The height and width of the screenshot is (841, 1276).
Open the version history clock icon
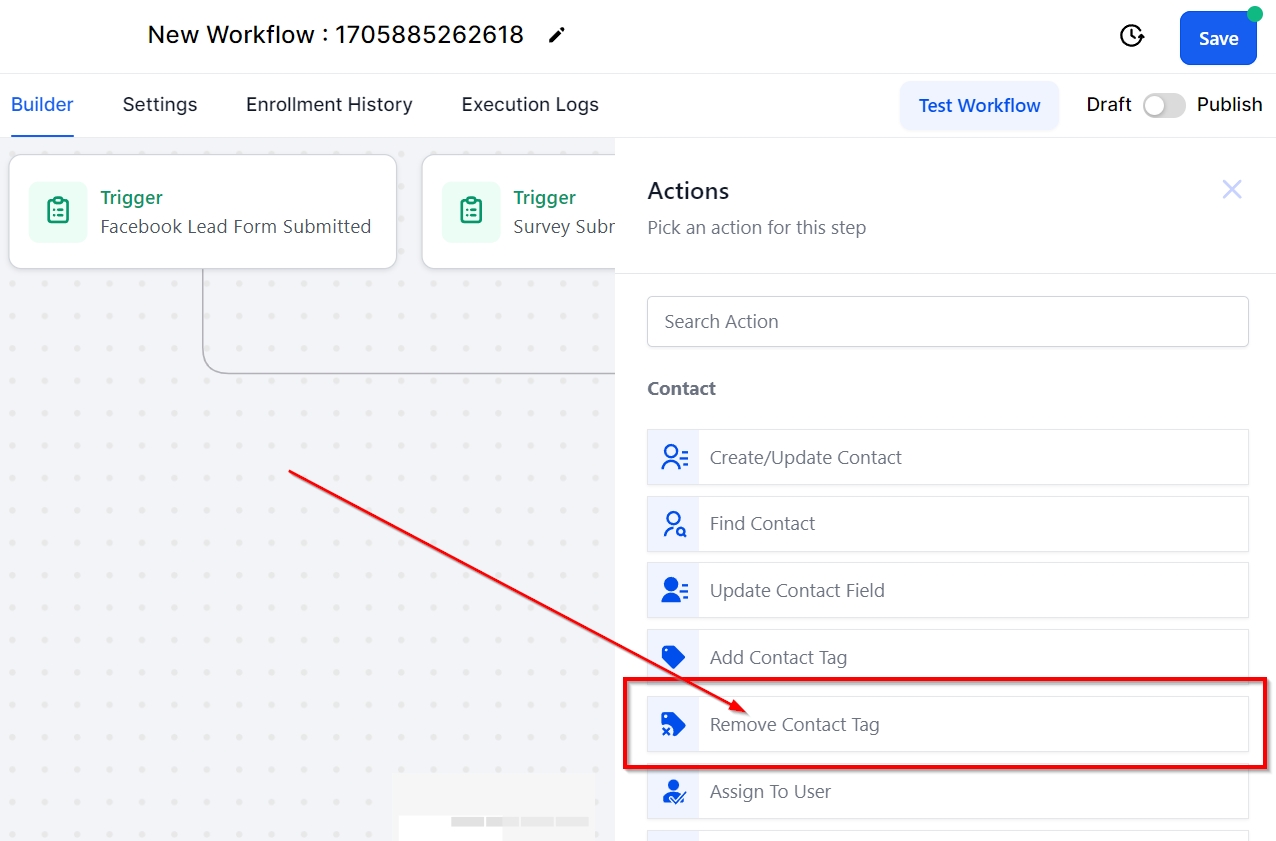coord(1131,37)
